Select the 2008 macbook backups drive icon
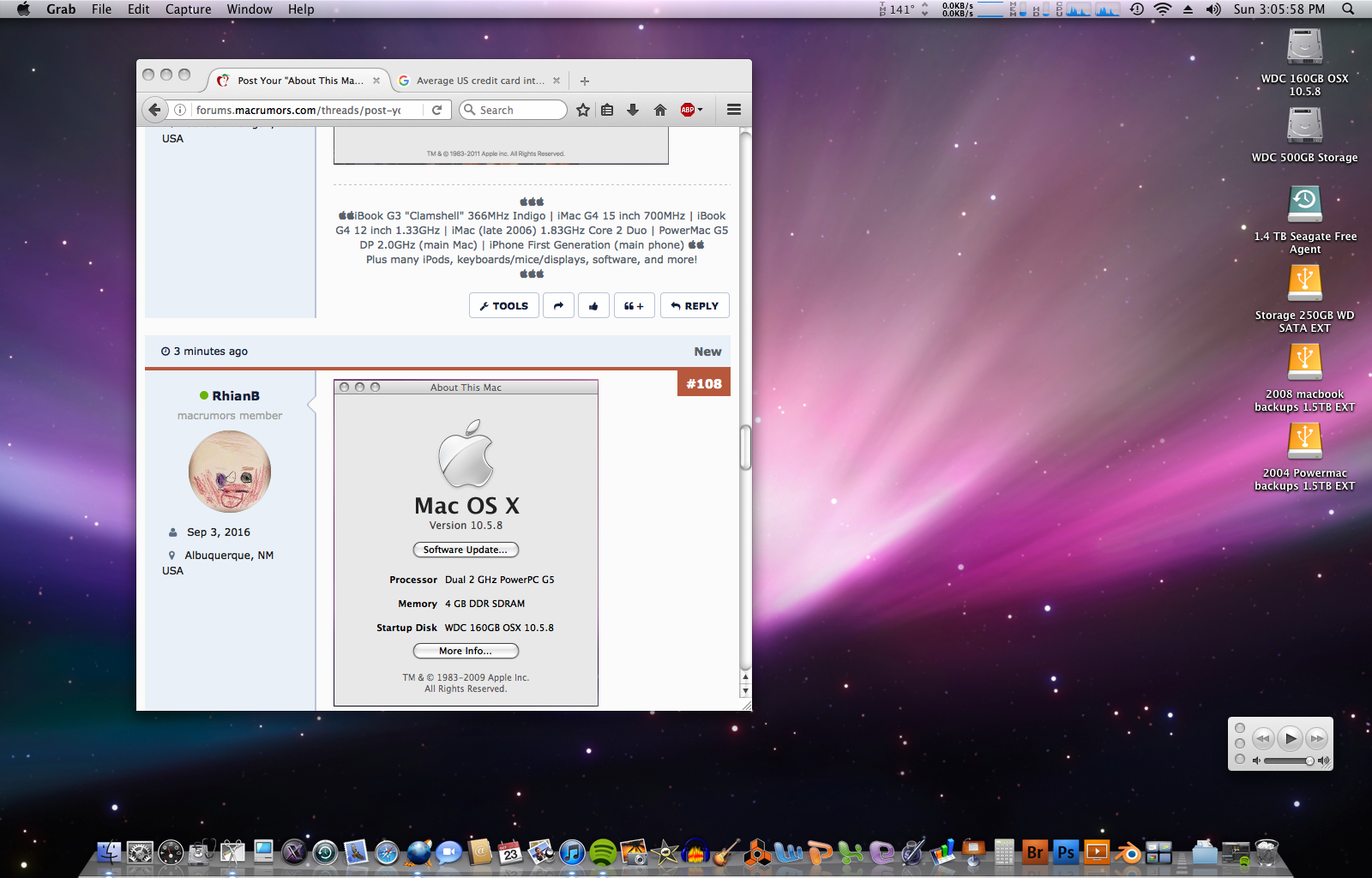Image resolution: width=1372 pixels, height=878 pixels. [1304, 364]
